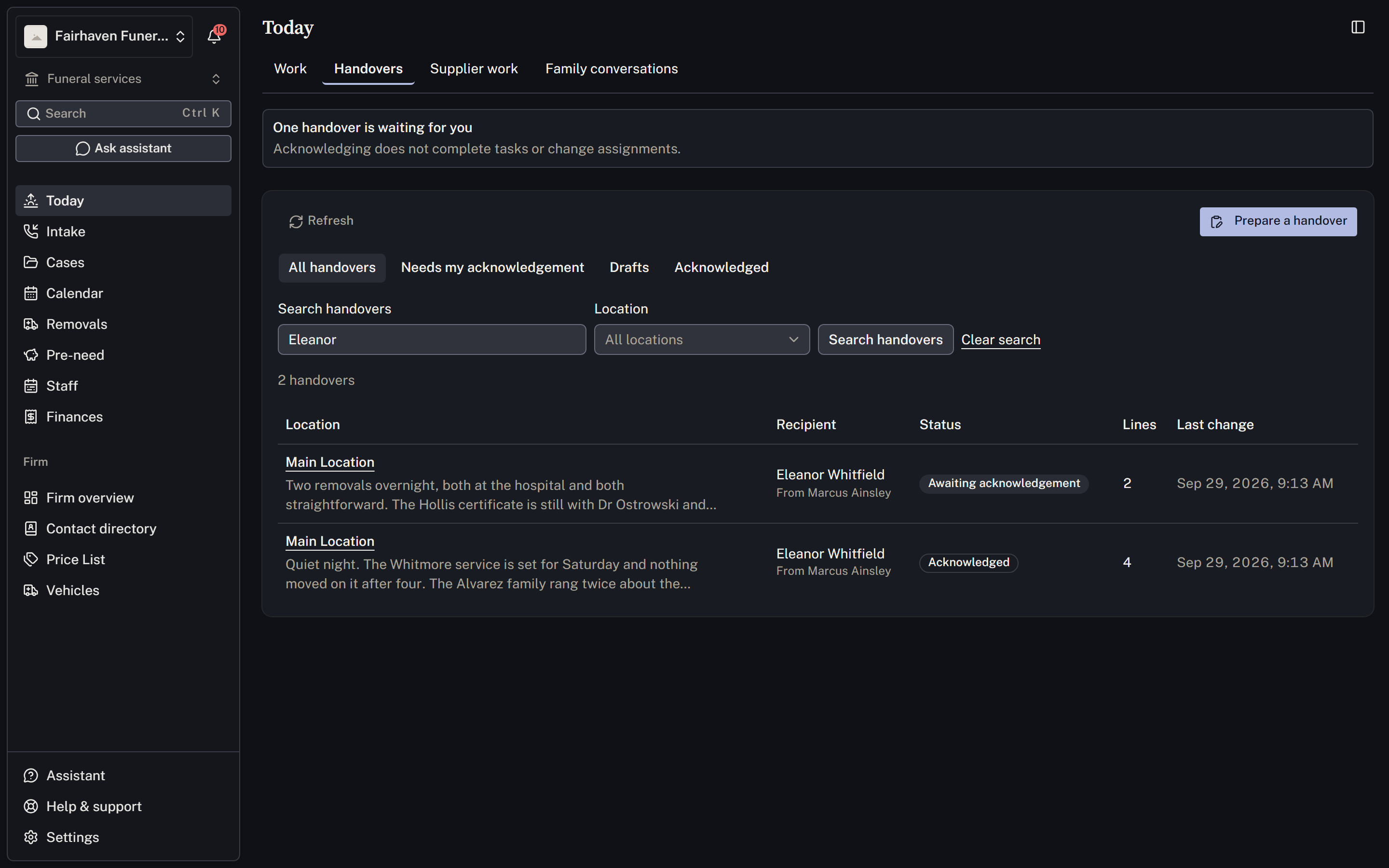
Task: Click the Clear search link
Action: [x=1000, y=340]
